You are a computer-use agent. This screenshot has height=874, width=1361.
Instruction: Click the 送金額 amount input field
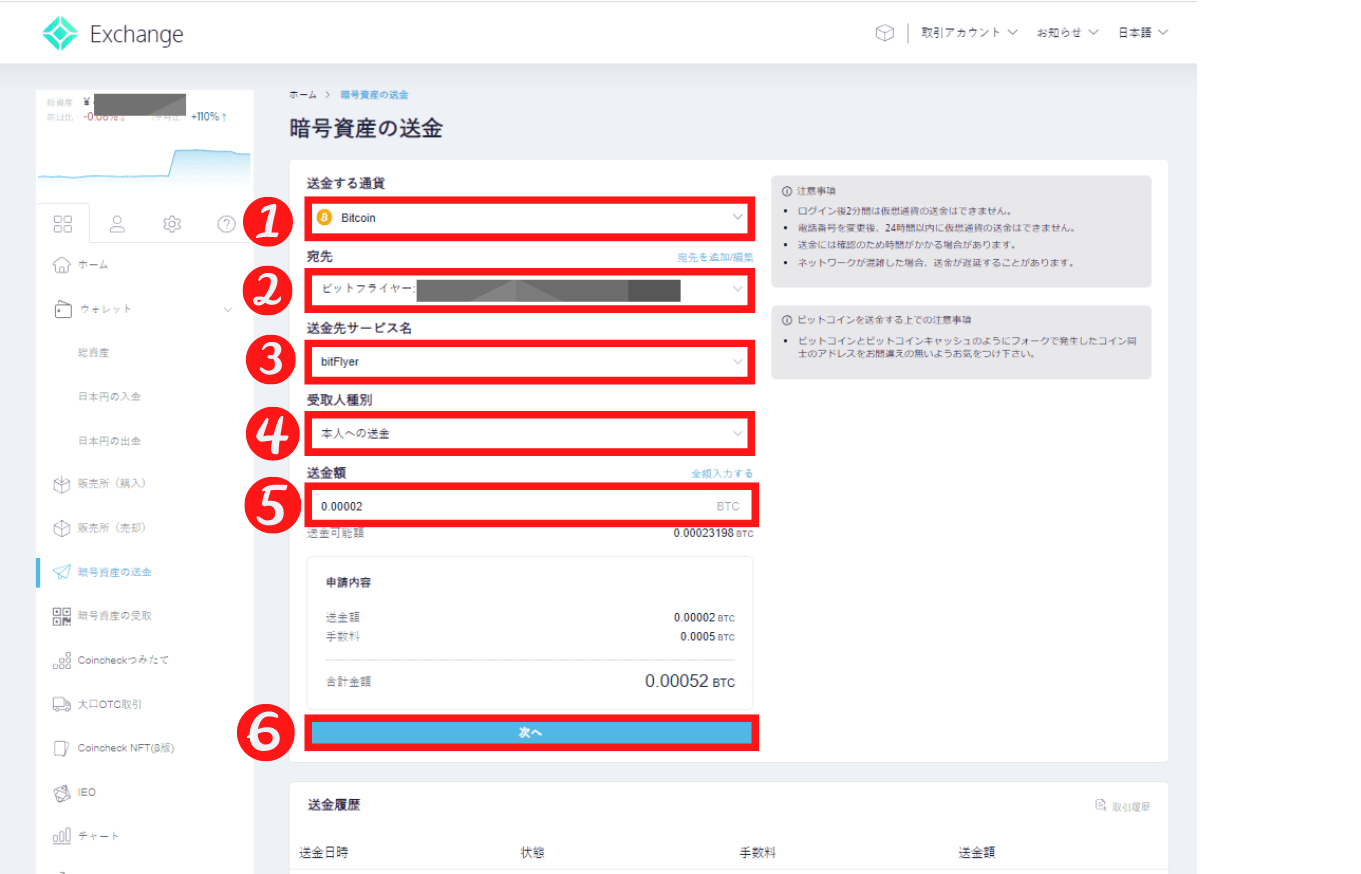(x=532, y=506)
